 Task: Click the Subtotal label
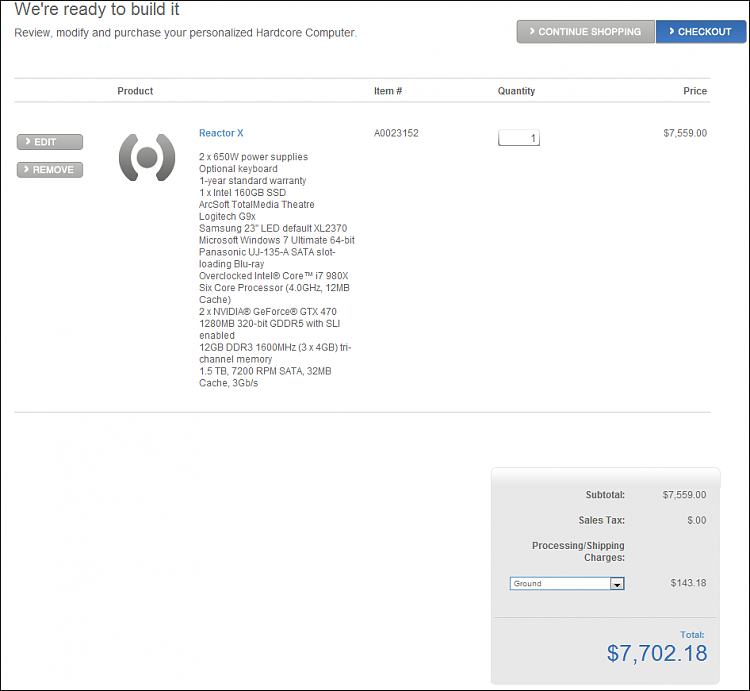point(605,495)
